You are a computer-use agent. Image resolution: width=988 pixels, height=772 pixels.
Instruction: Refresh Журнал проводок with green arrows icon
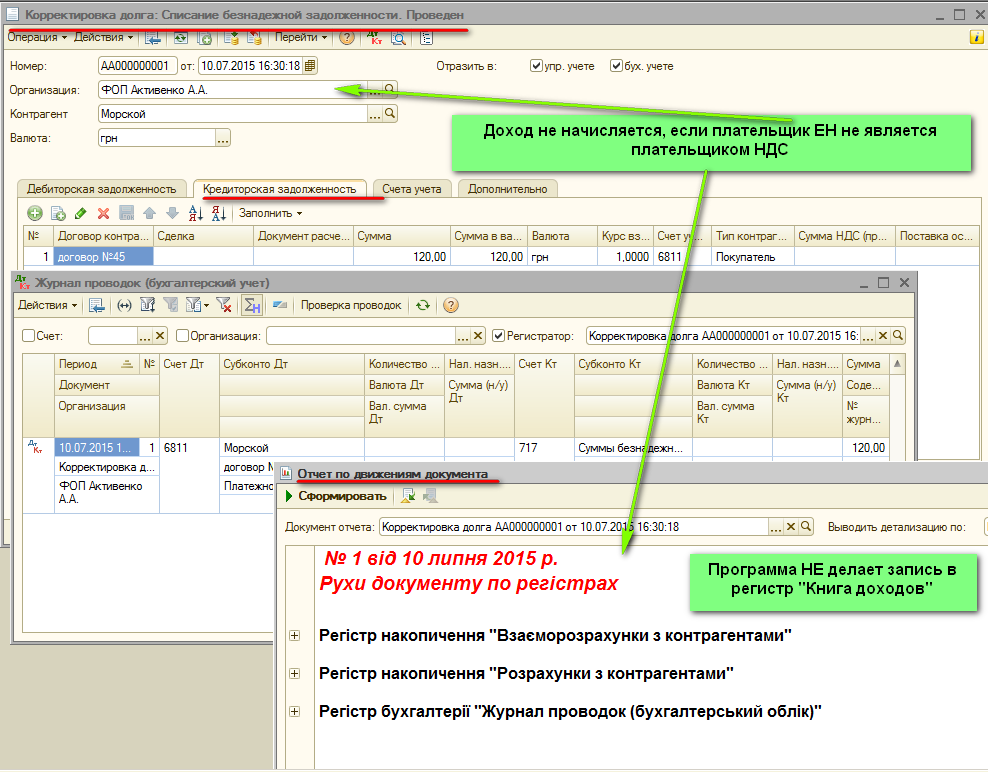[x=423, y=306]
